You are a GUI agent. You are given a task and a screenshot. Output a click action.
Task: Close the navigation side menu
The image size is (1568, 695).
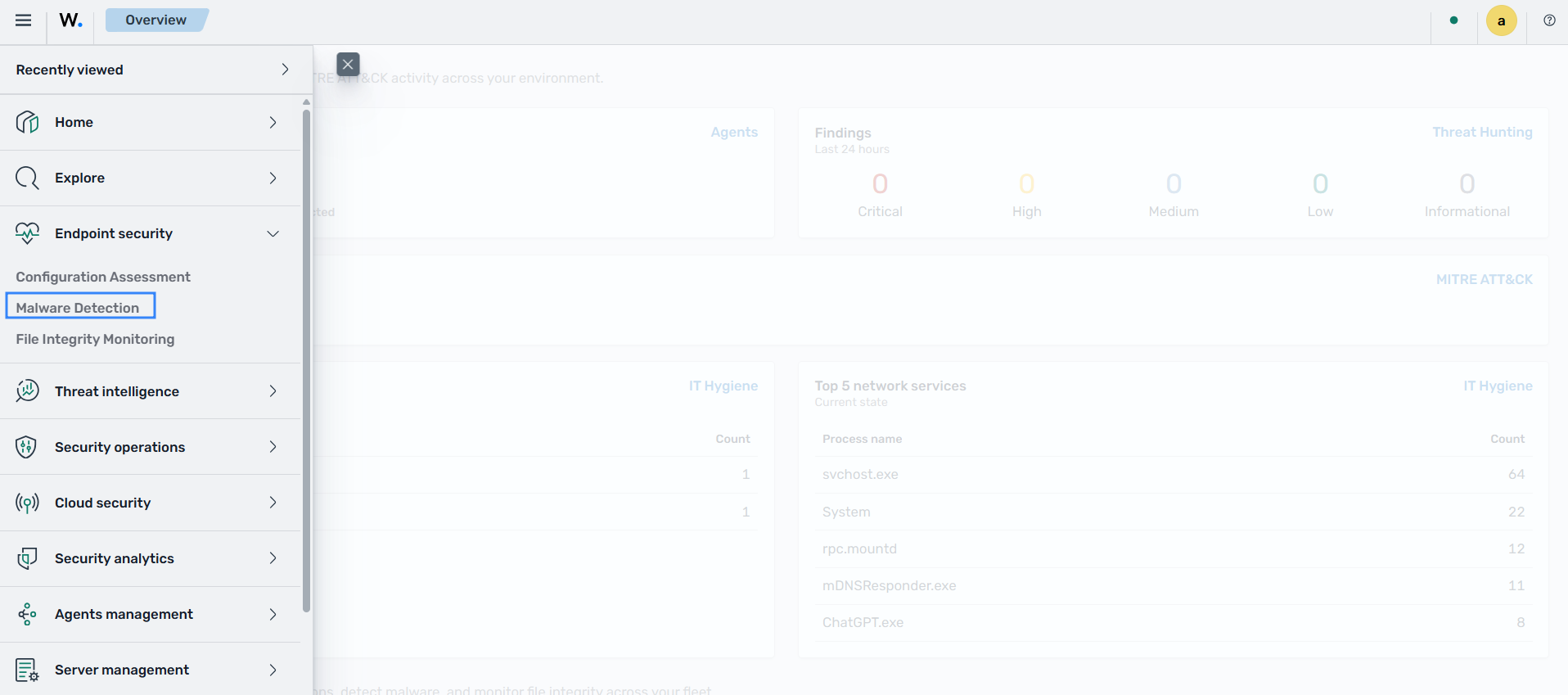pos(348,64)
